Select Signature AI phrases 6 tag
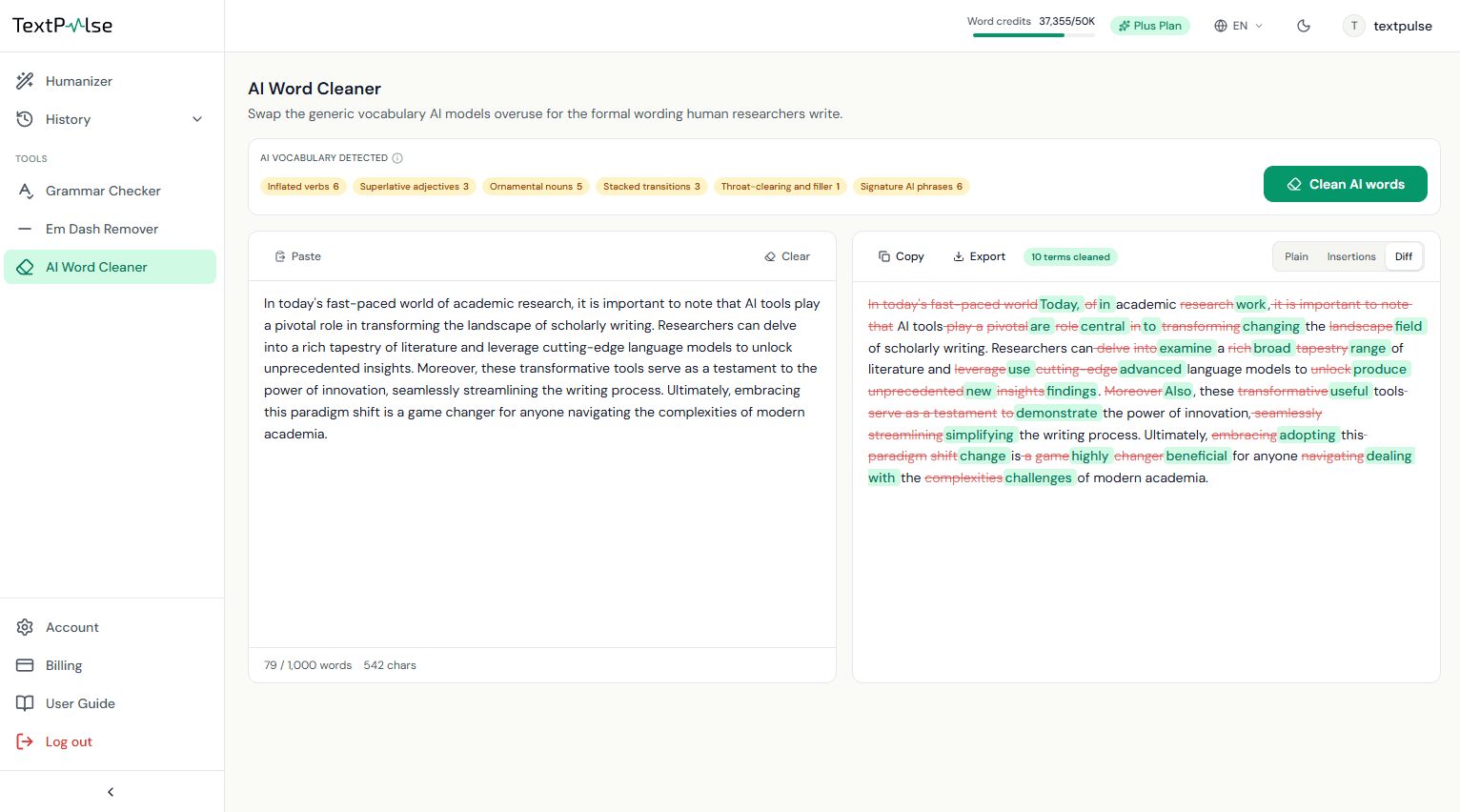The height and width of the screenshot is (812, 1460). 911,187
